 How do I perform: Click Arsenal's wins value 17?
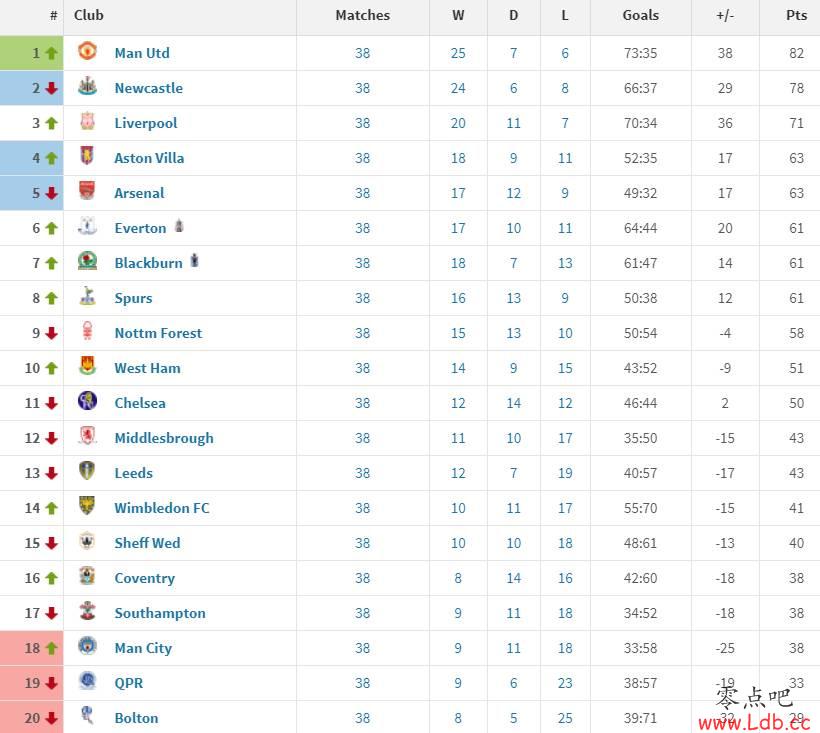(458, 193)
